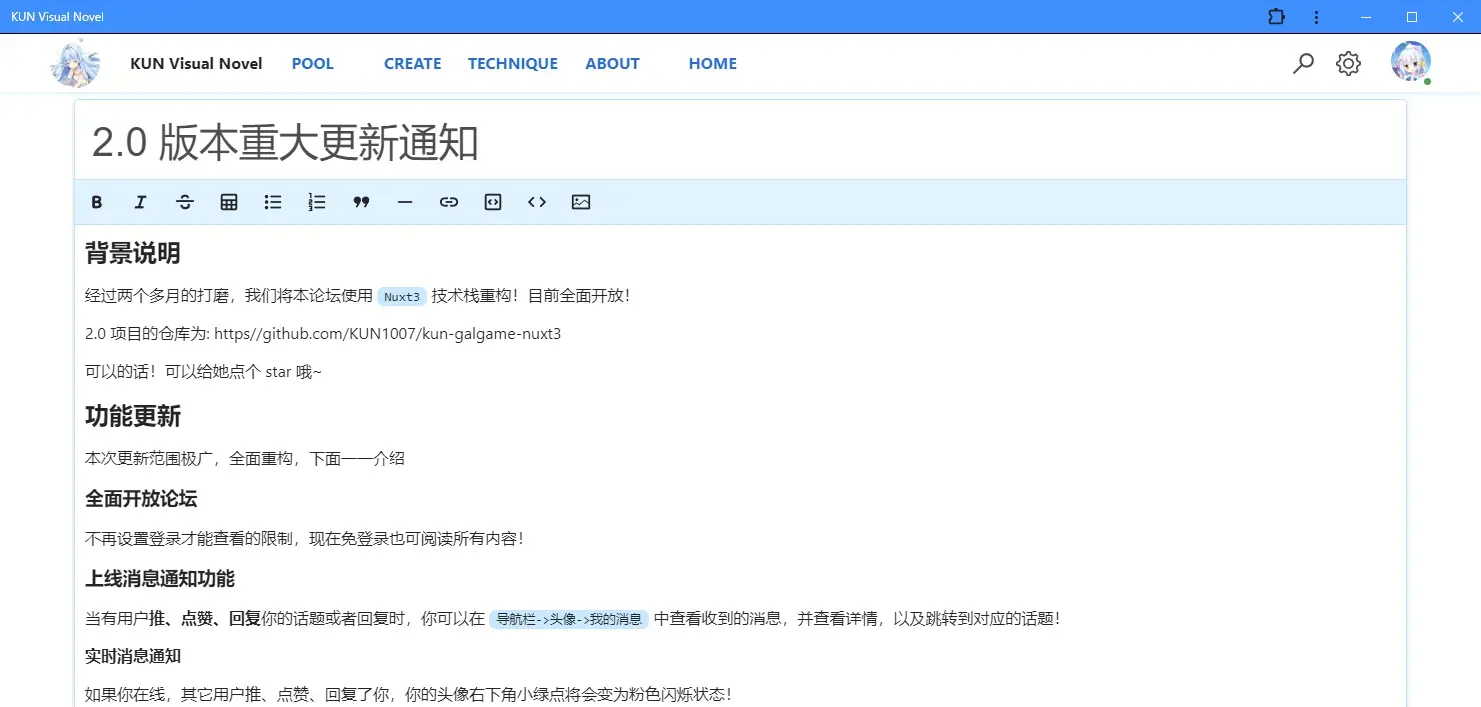Open the three-dot app menu in title bar
1481x707 pixels.
click(1317, 17)
